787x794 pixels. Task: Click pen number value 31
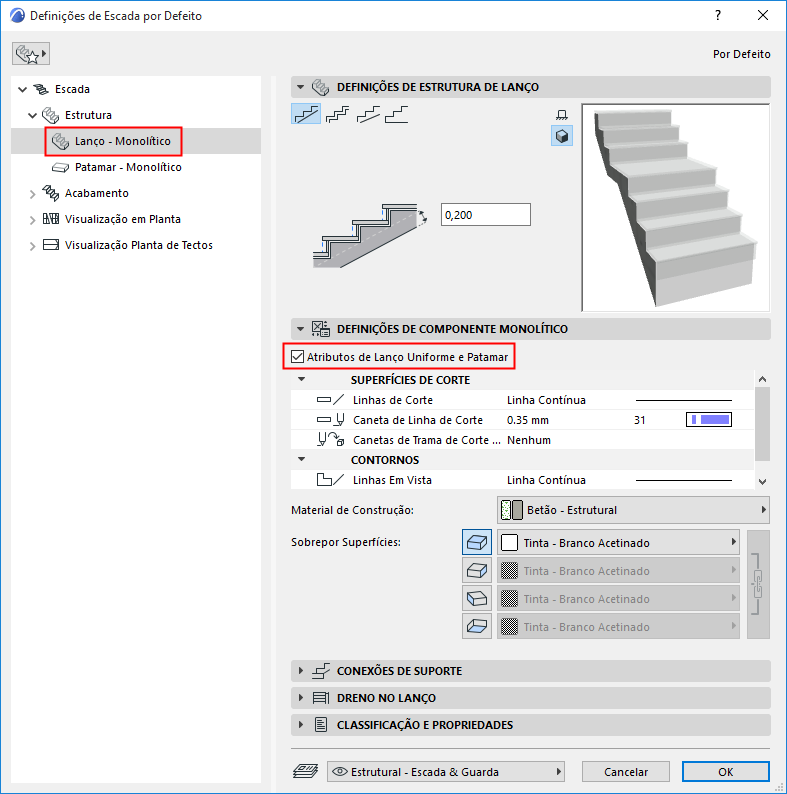[640, 420]
